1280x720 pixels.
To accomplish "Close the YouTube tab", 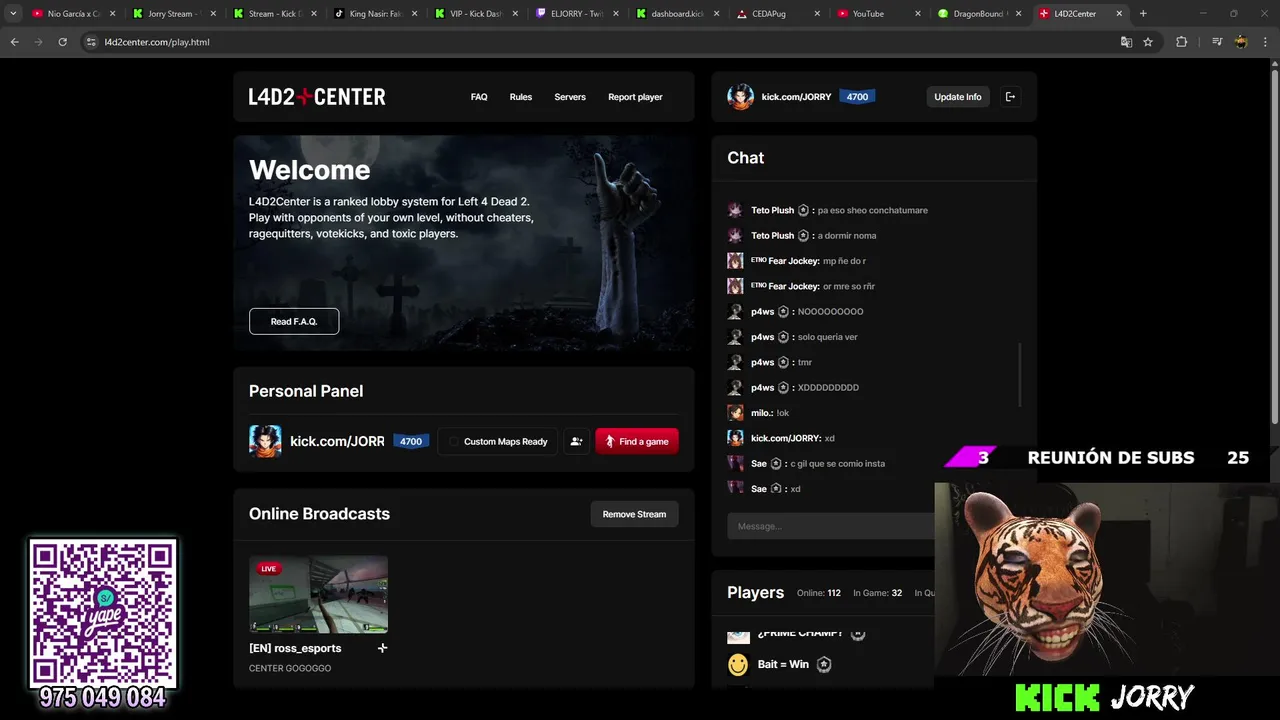I will tap(917, 14).
